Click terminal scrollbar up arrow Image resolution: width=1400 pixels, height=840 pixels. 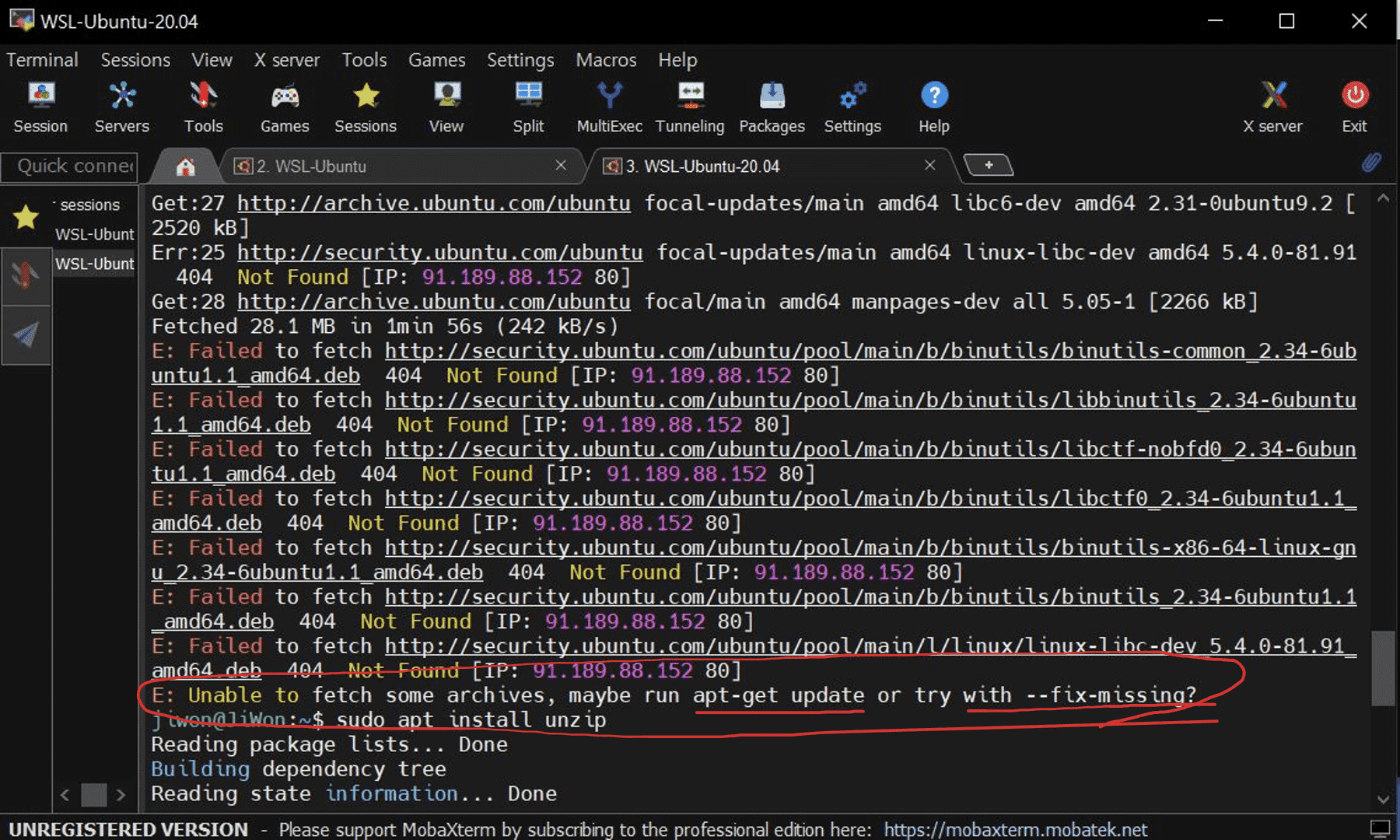[1383, 198]
